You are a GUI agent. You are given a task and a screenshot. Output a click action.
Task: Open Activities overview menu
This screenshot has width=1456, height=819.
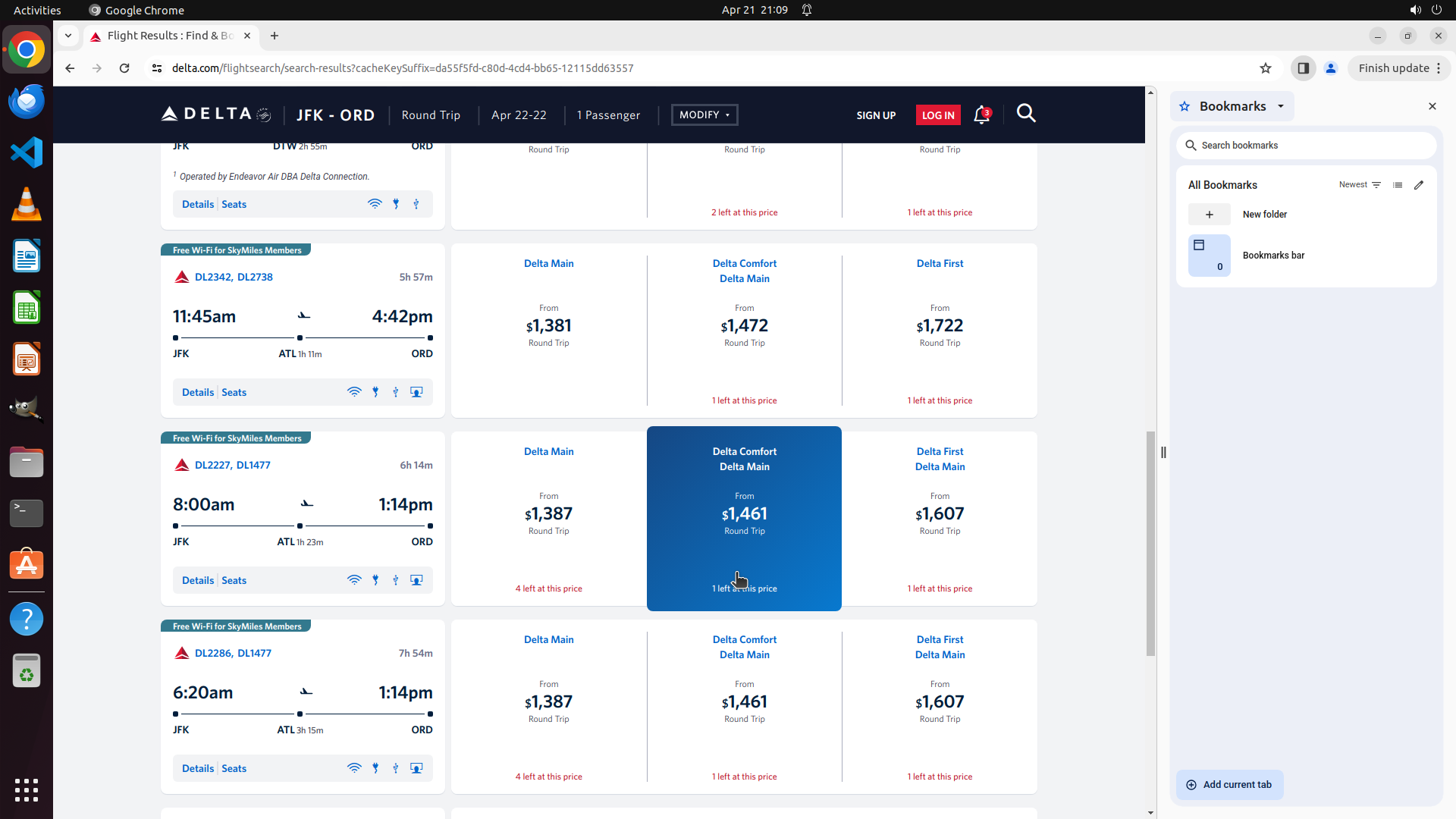[x=37, y=10]
